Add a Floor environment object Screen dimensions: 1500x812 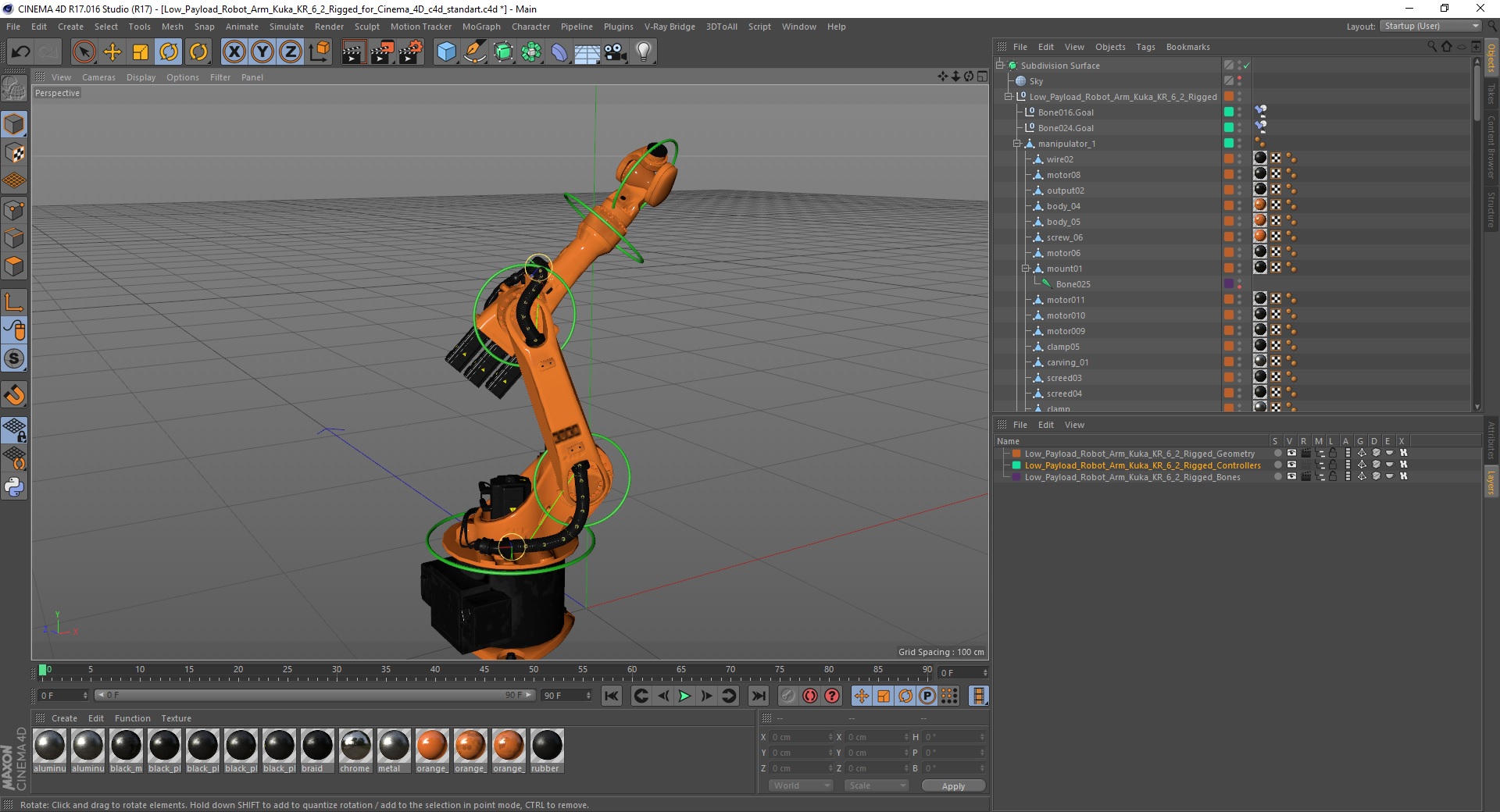point(587,52)
